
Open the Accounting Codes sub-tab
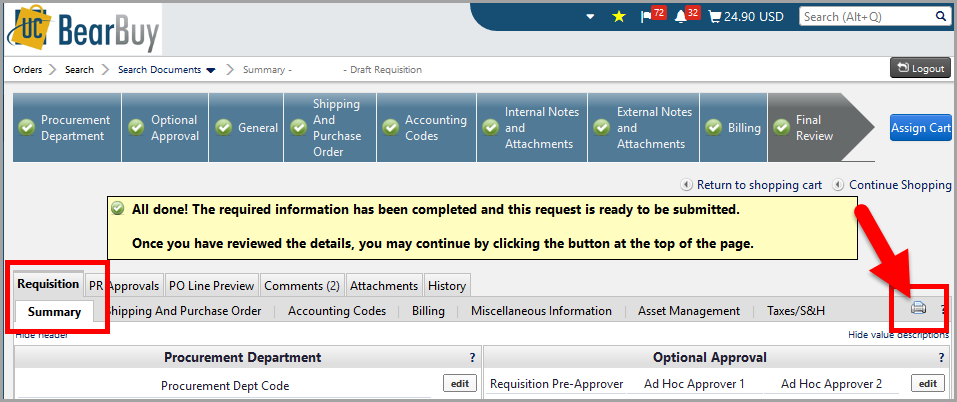coord(337,311)
